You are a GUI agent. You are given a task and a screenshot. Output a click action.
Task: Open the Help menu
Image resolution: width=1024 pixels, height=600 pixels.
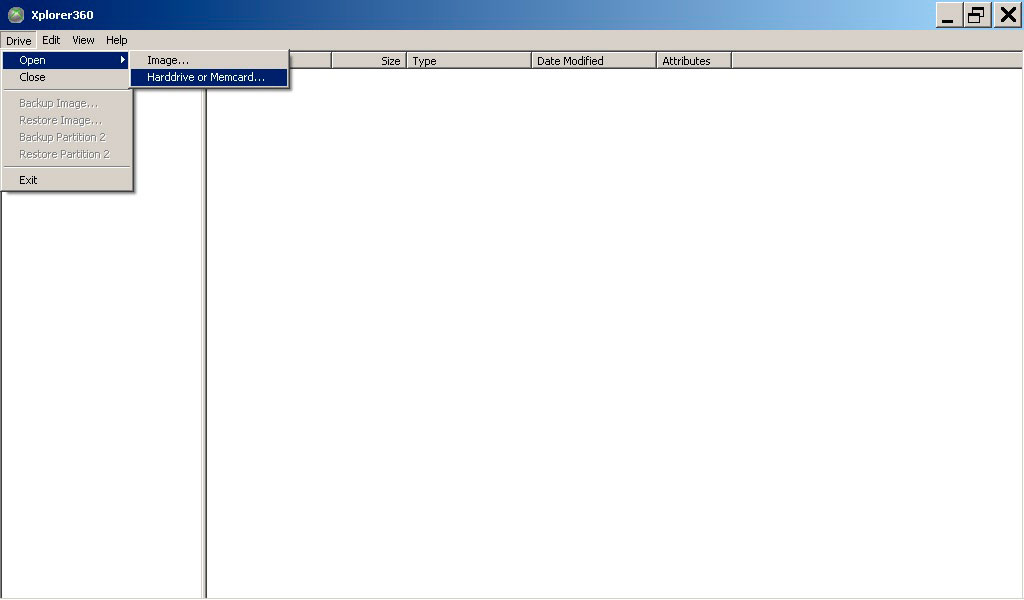coord(116,40)
